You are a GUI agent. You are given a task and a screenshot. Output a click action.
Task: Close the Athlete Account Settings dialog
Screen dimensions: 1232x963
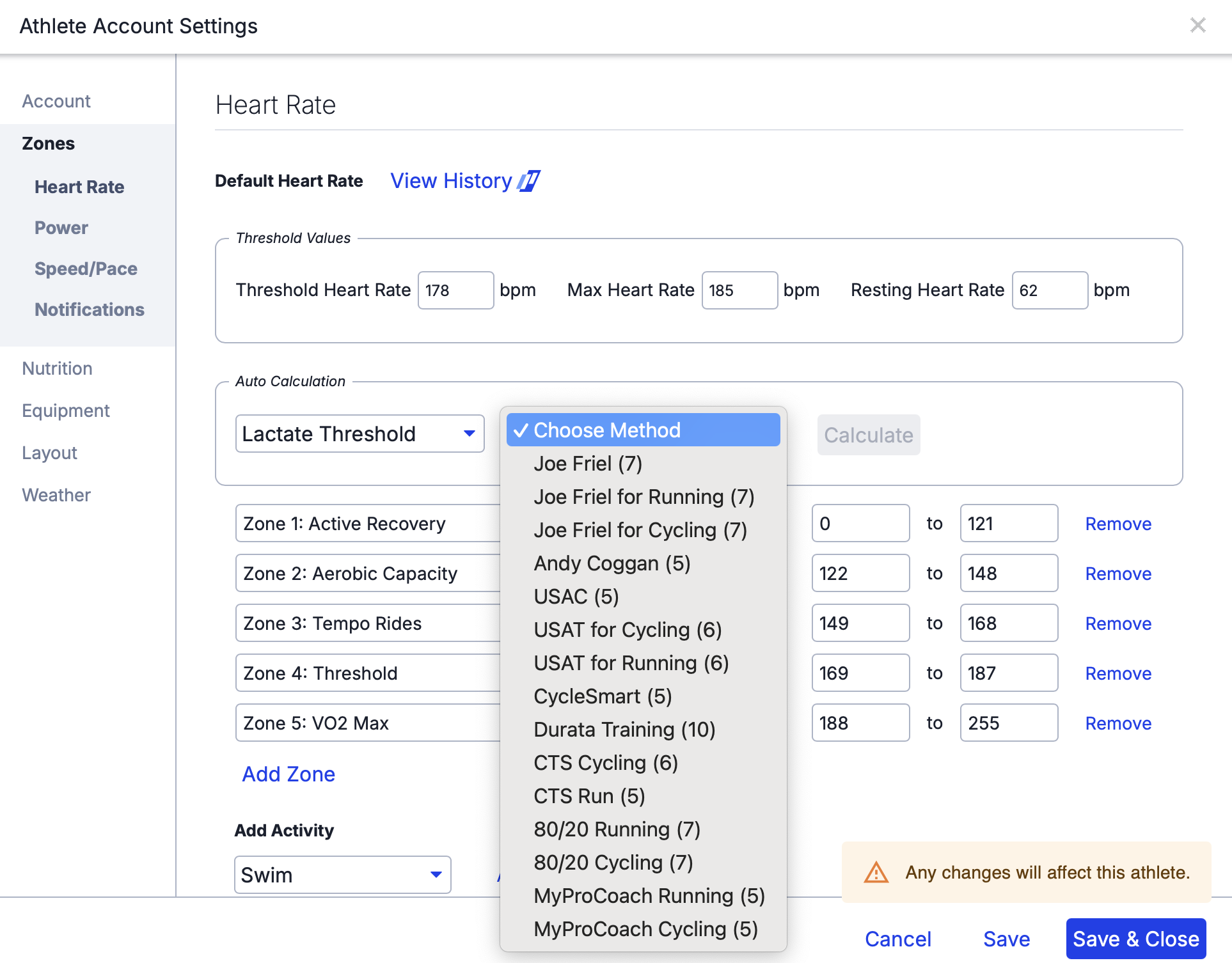[1197, 26]
